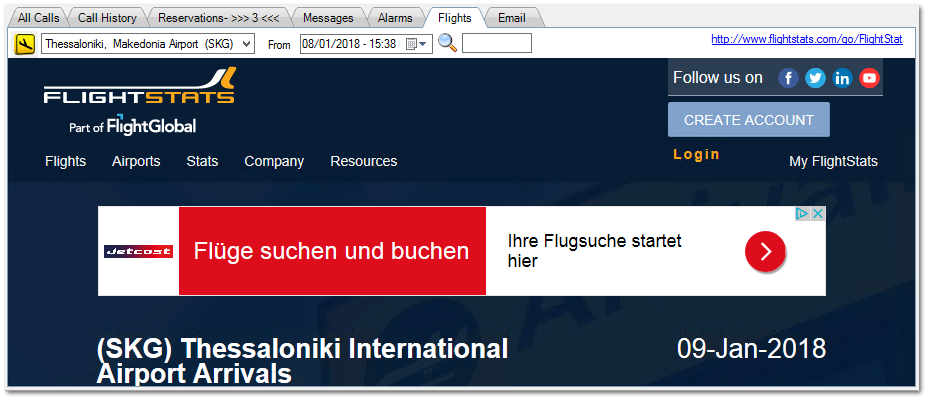
Task: Click the yellow airplane airport icon
Action: [26, 44]
